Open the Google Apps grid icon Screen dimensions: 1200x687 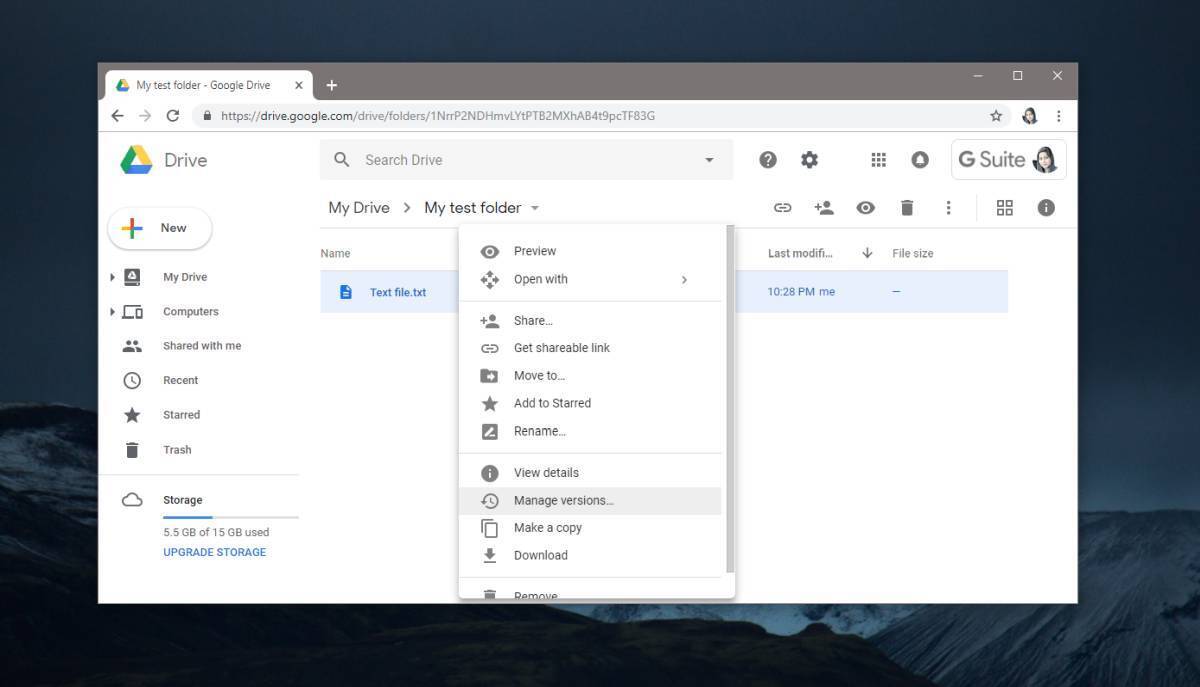[878, 159]
